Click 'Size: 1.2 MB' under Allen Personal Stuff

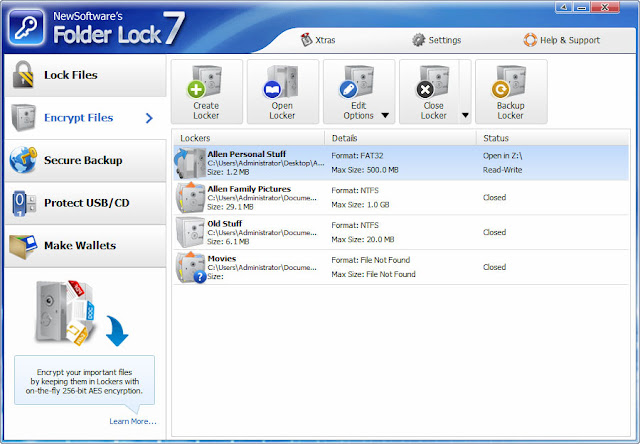228,172
